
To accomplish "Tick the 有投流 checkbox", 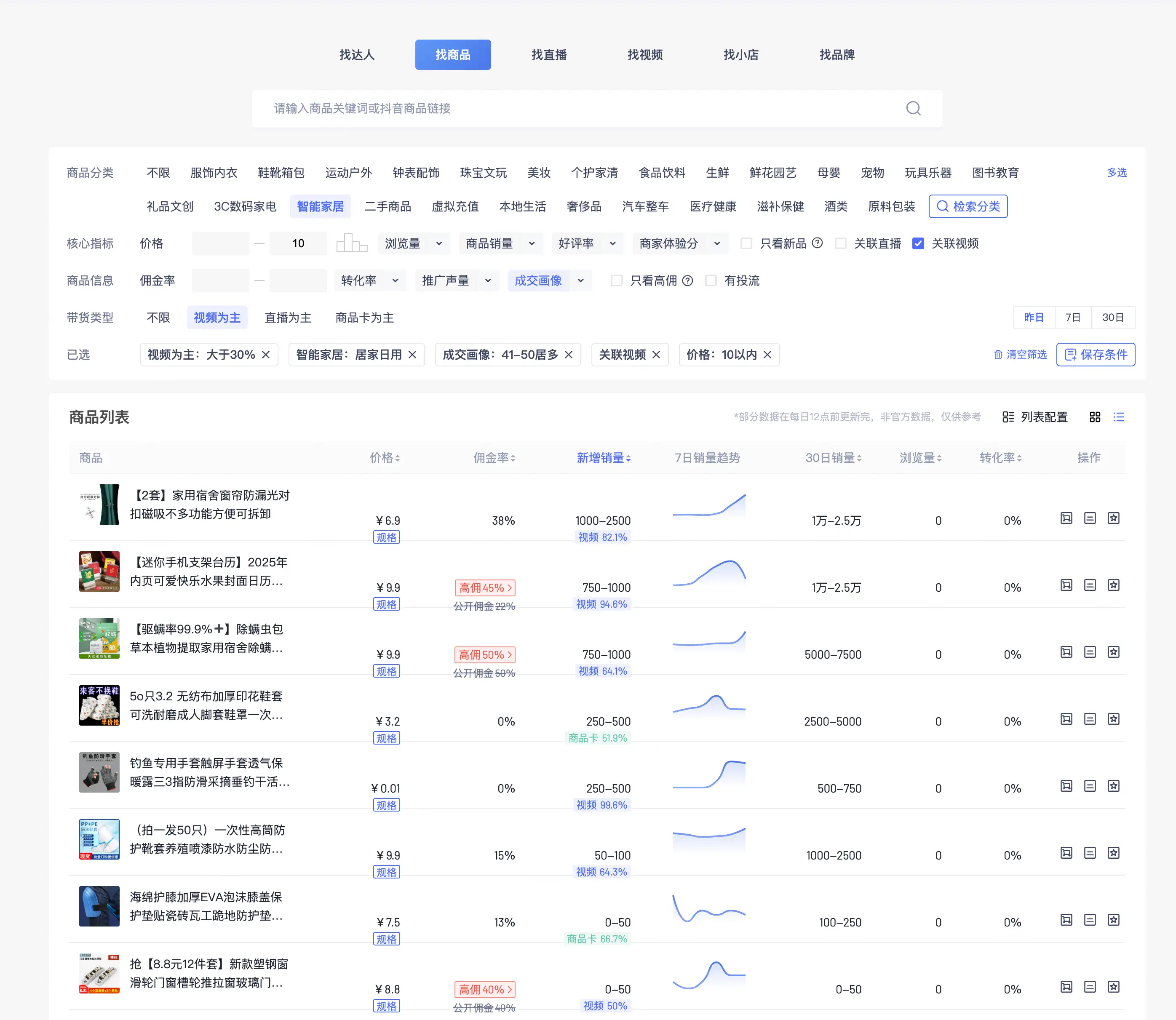I will pyautogui.click(x=711, y=280).
